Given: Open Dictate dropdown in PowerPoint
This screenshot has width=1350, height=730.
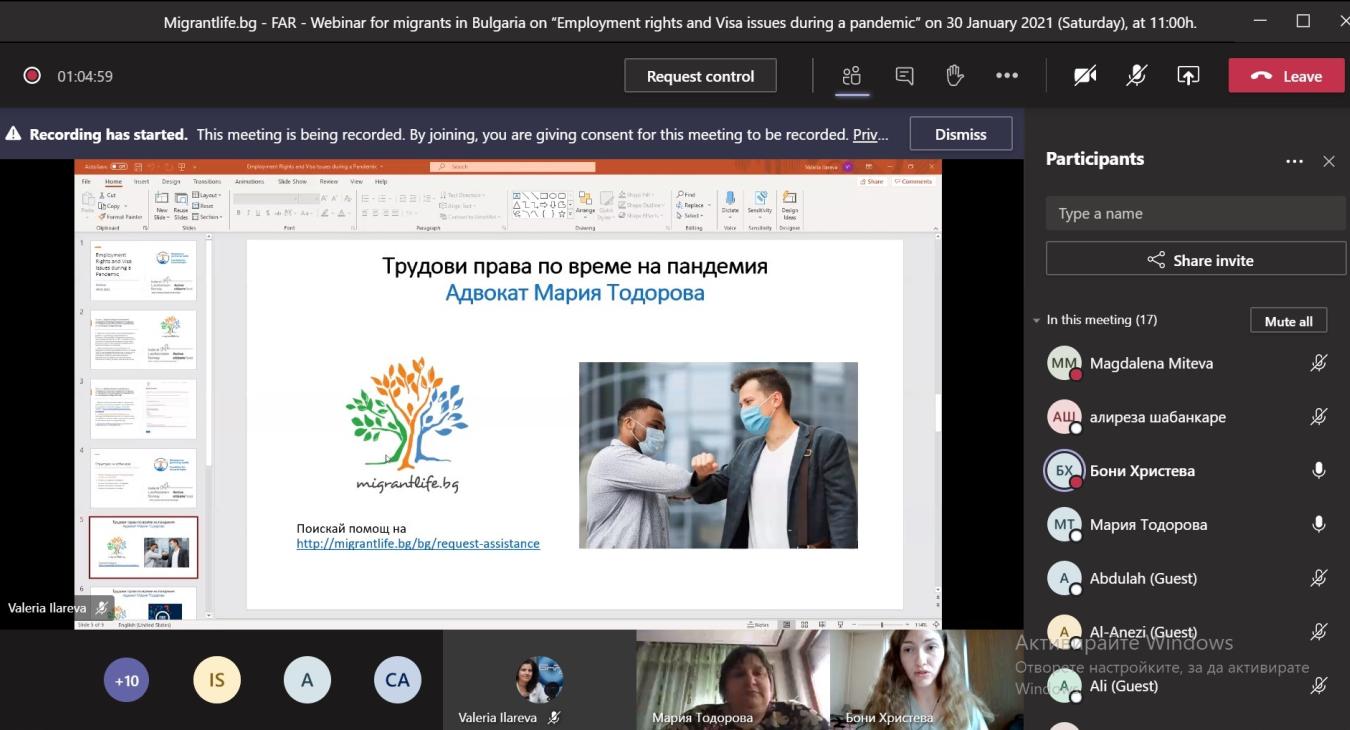Looking at the screenshot, I should tap(730, 206).
